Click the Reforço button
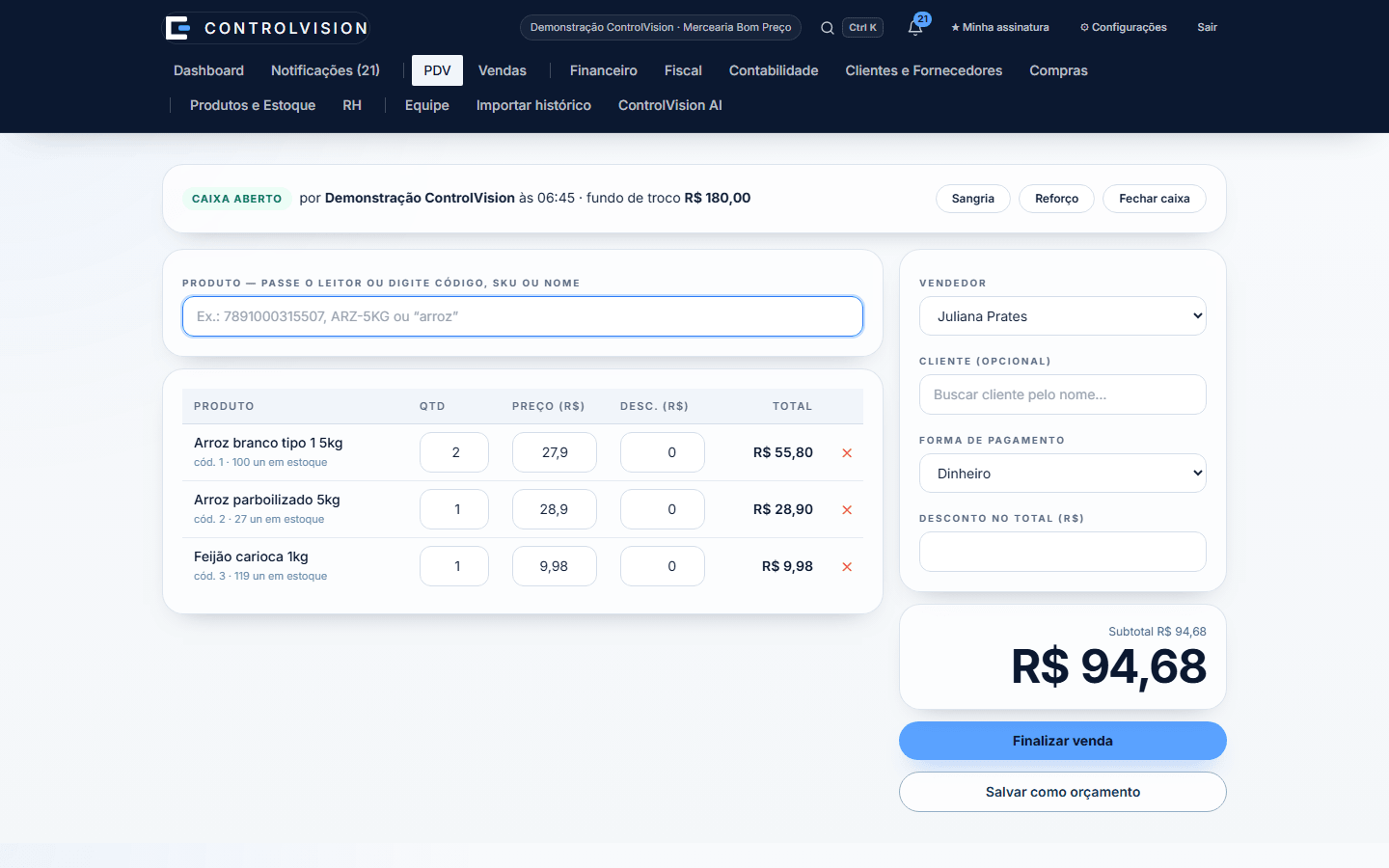 click(1056, 199)
